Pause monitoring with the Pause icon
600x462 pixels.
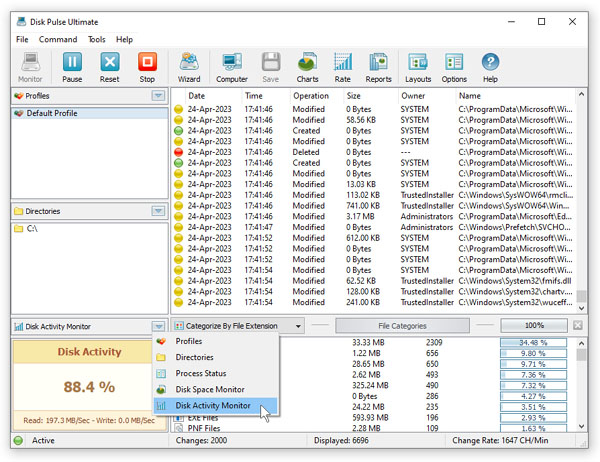72,67
